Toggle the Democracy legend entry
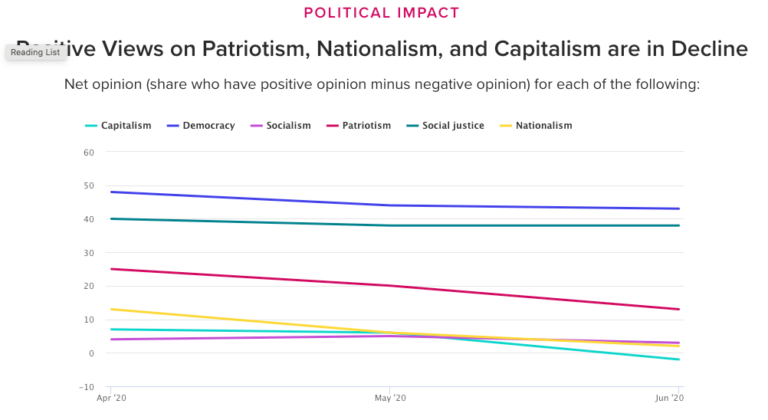768x420 pixels. pyautogui.click(x=201, y=126)
